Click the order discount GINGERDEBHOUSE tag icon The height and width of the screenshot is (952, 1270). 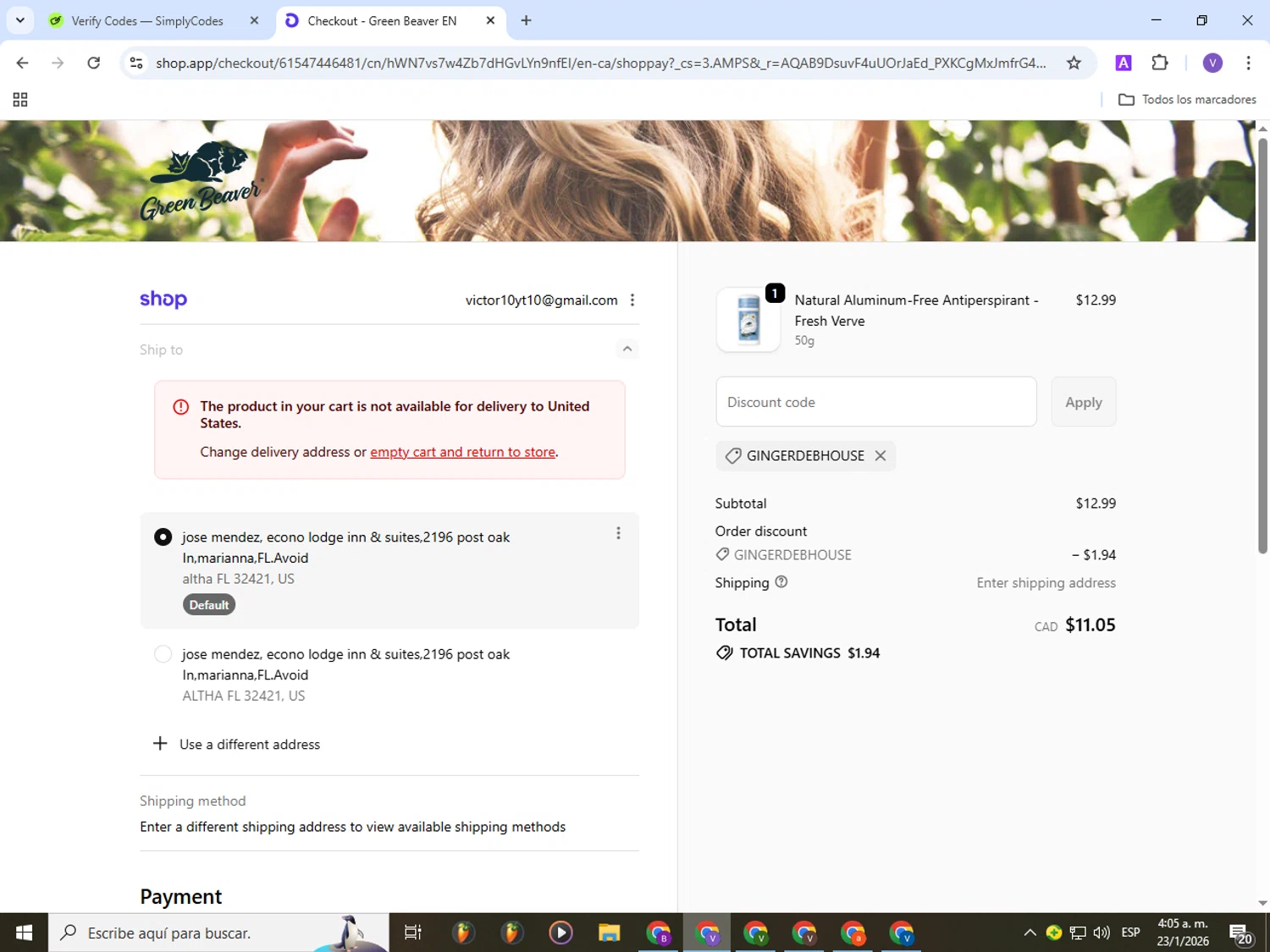tap(722, 554)
